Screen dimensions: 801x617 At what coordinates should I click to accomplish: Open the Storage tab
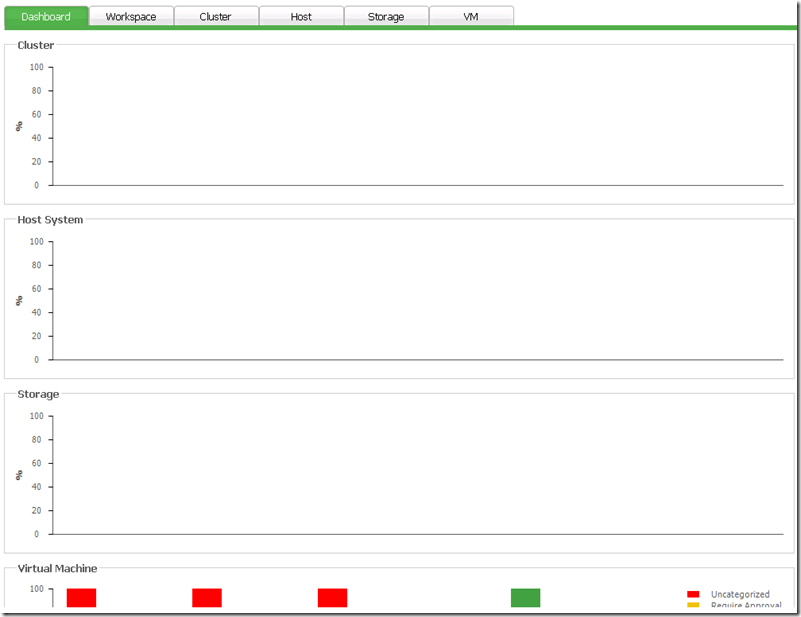click(x=386, y=16)
